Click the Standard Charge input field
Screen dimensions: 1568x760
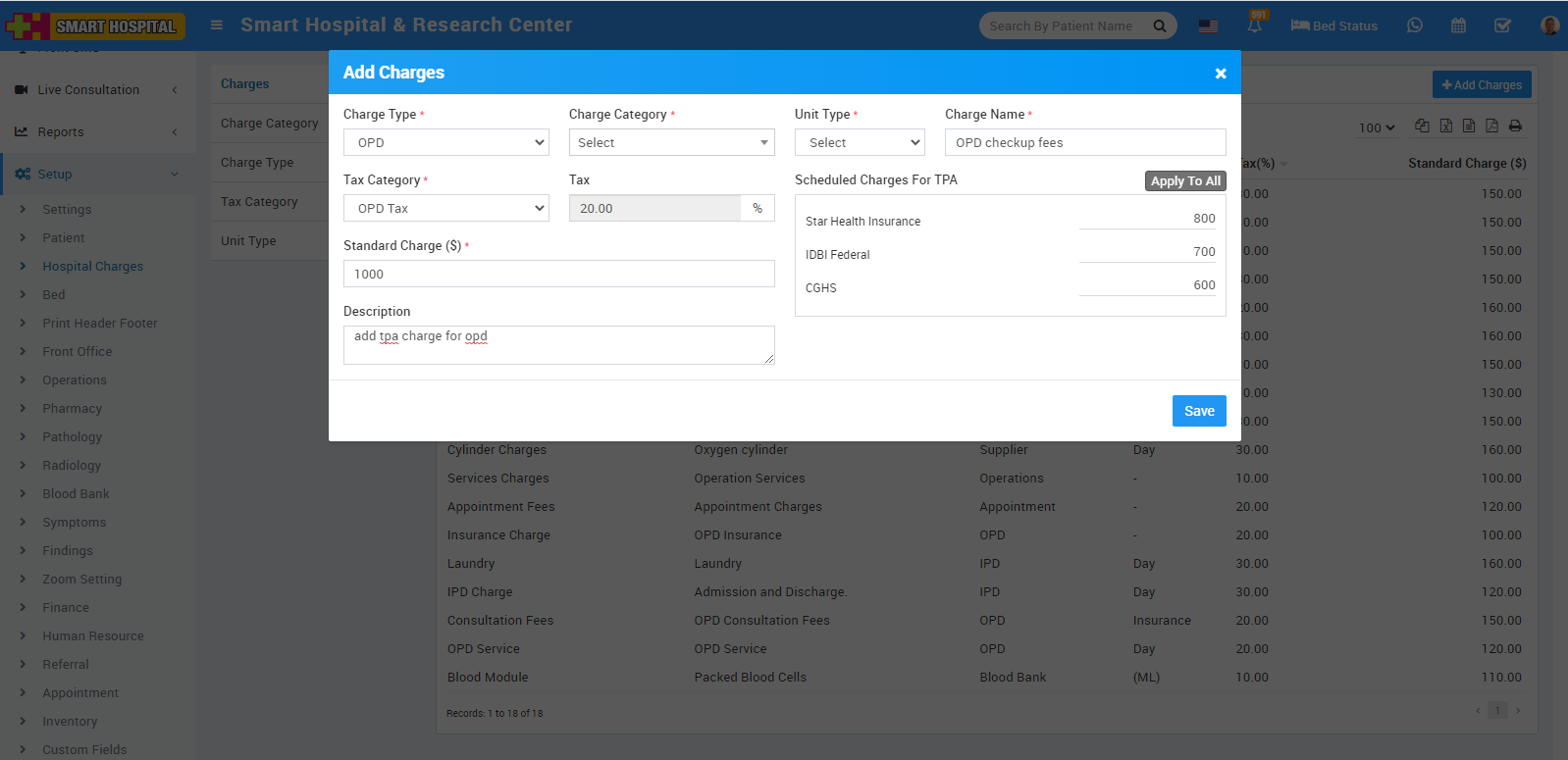point(558,275)
